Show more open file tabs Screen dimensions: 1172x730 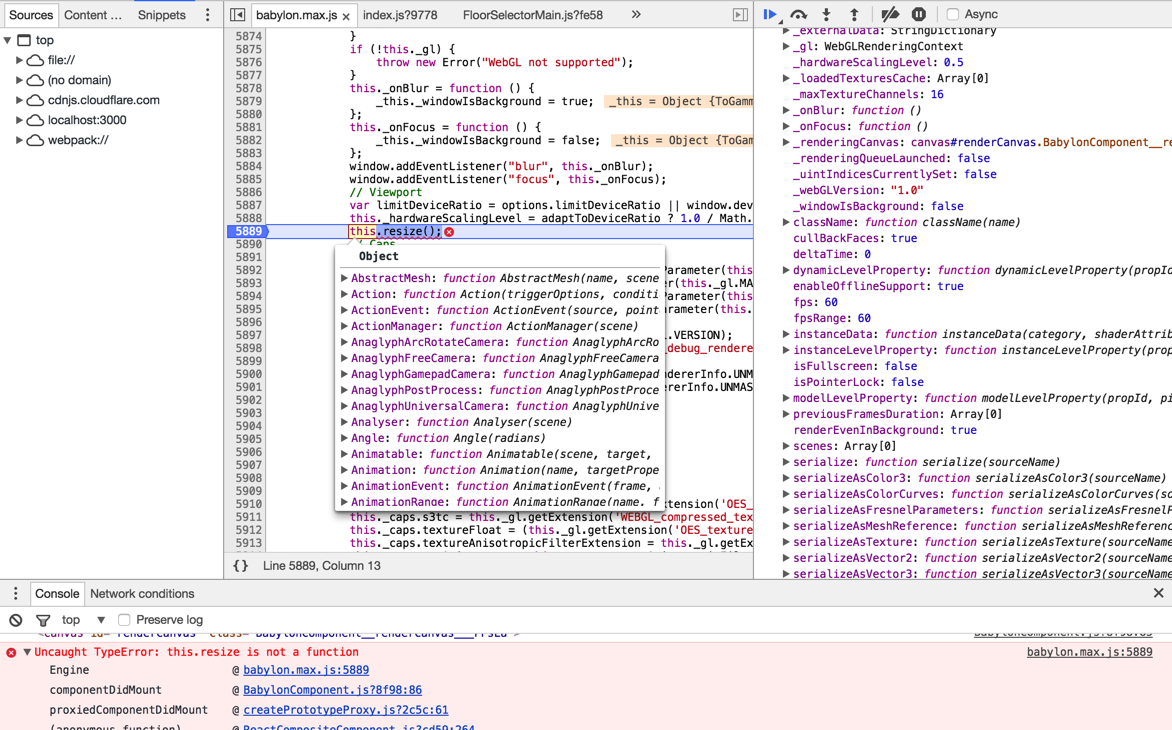pos(636,14)
